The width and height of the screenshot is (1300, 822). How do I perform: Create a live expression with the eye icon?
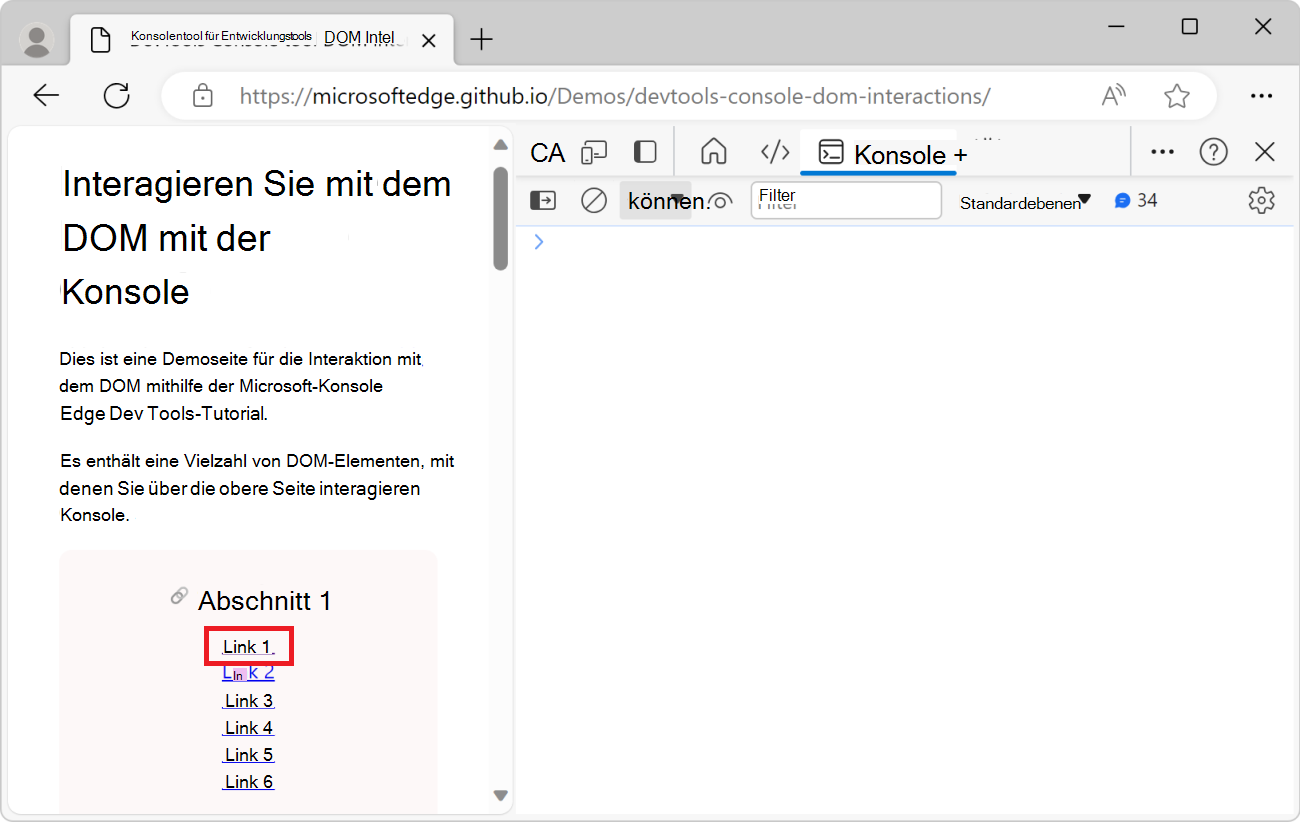(722, 200)
